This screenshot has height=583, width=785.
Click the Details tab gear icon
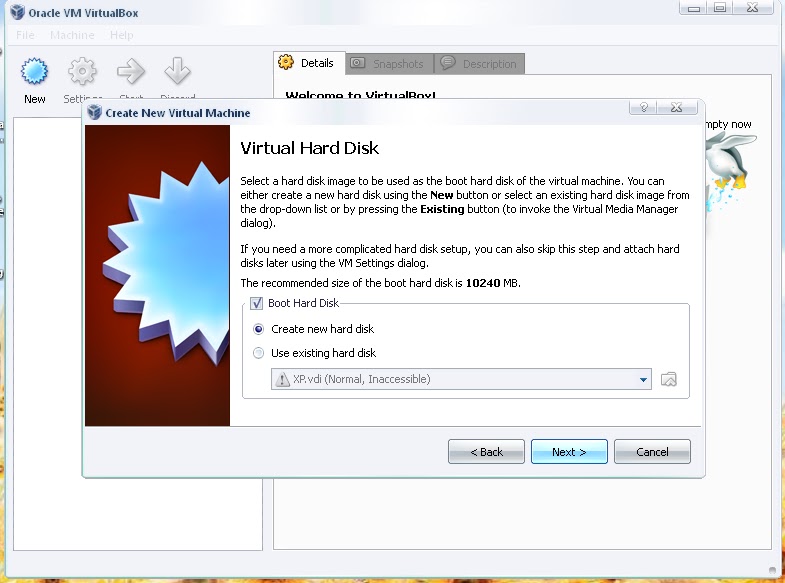[286, 62]
